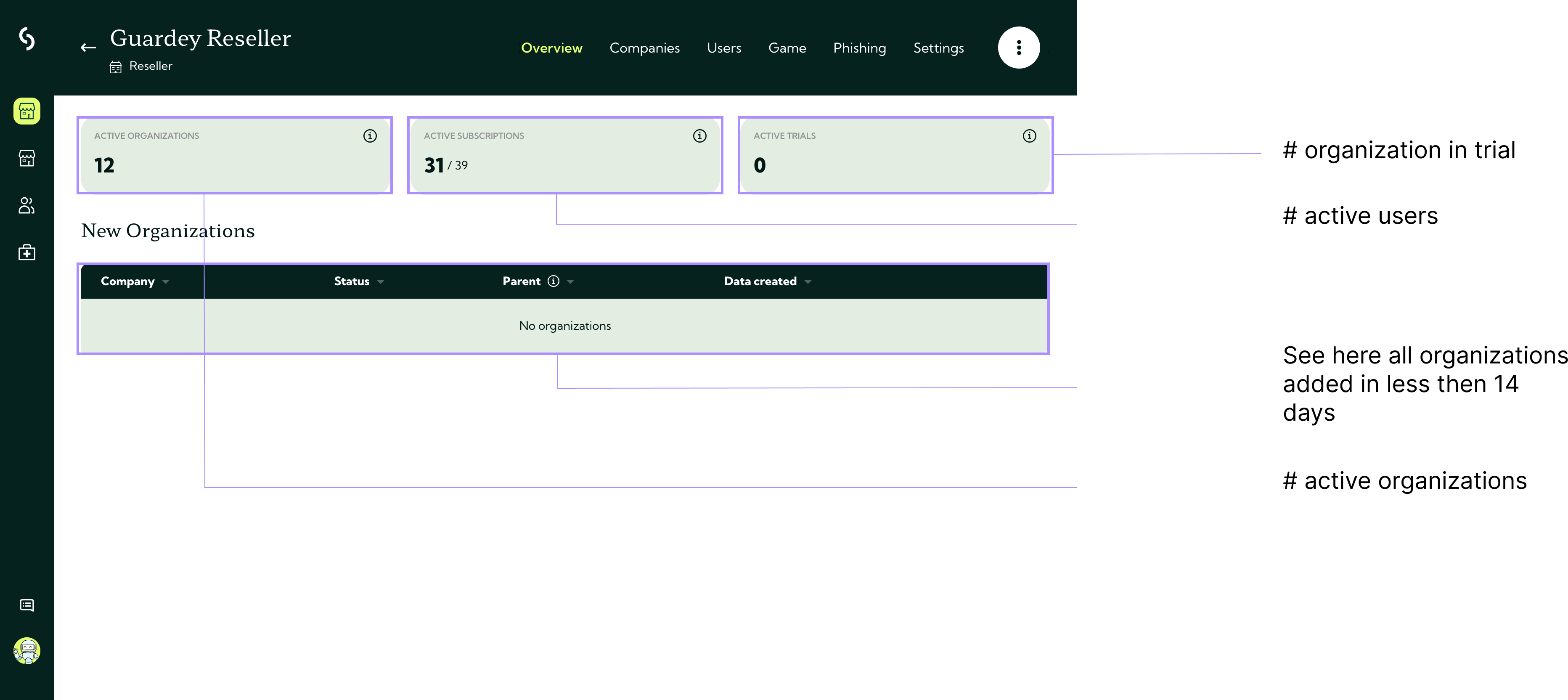The height and width of the screenshot is (700, 1568).
Task: Sort by Status column arrow
Action: (x=381, y=282)
